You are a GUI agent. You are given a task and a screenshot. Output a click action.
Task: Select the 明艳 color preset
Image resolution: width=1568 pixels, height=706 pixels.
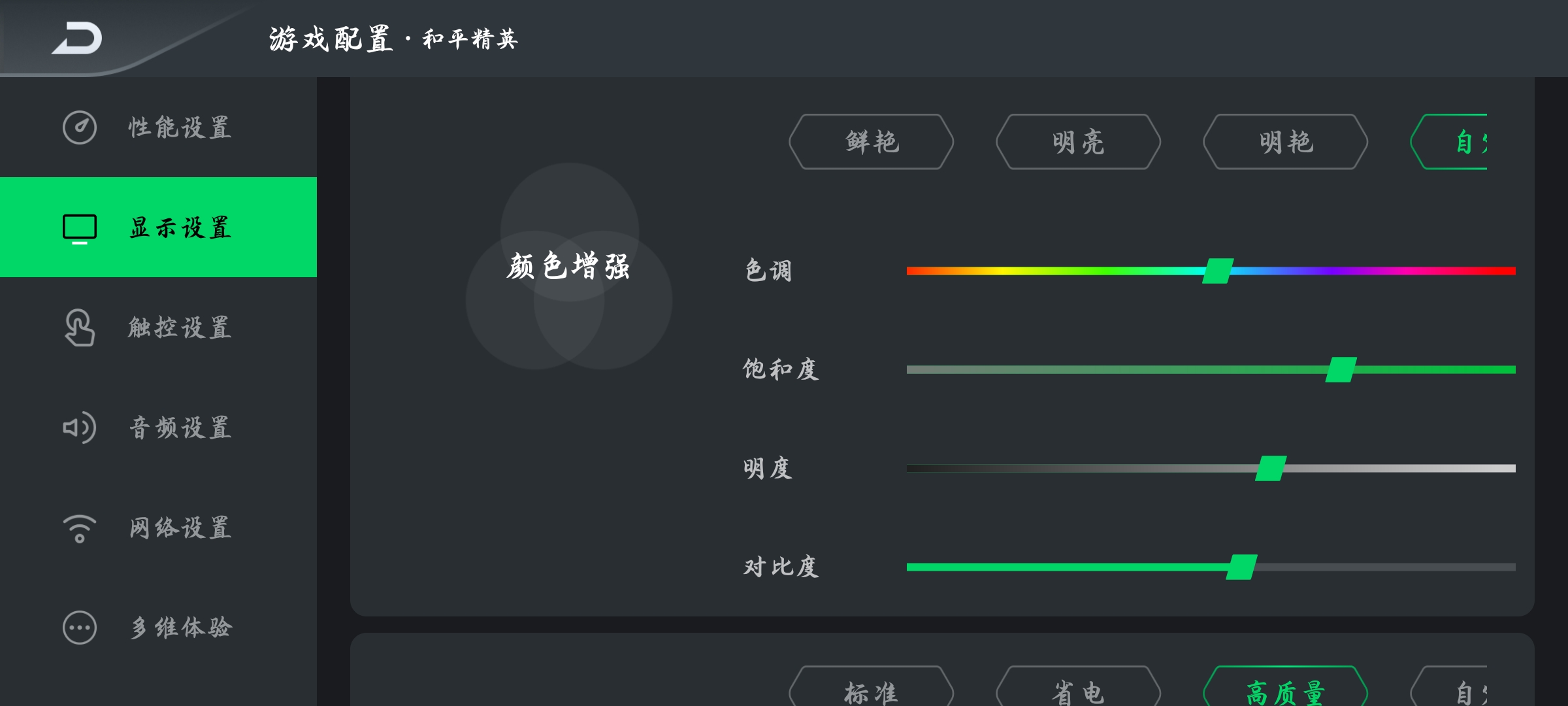pos(1286,142)
